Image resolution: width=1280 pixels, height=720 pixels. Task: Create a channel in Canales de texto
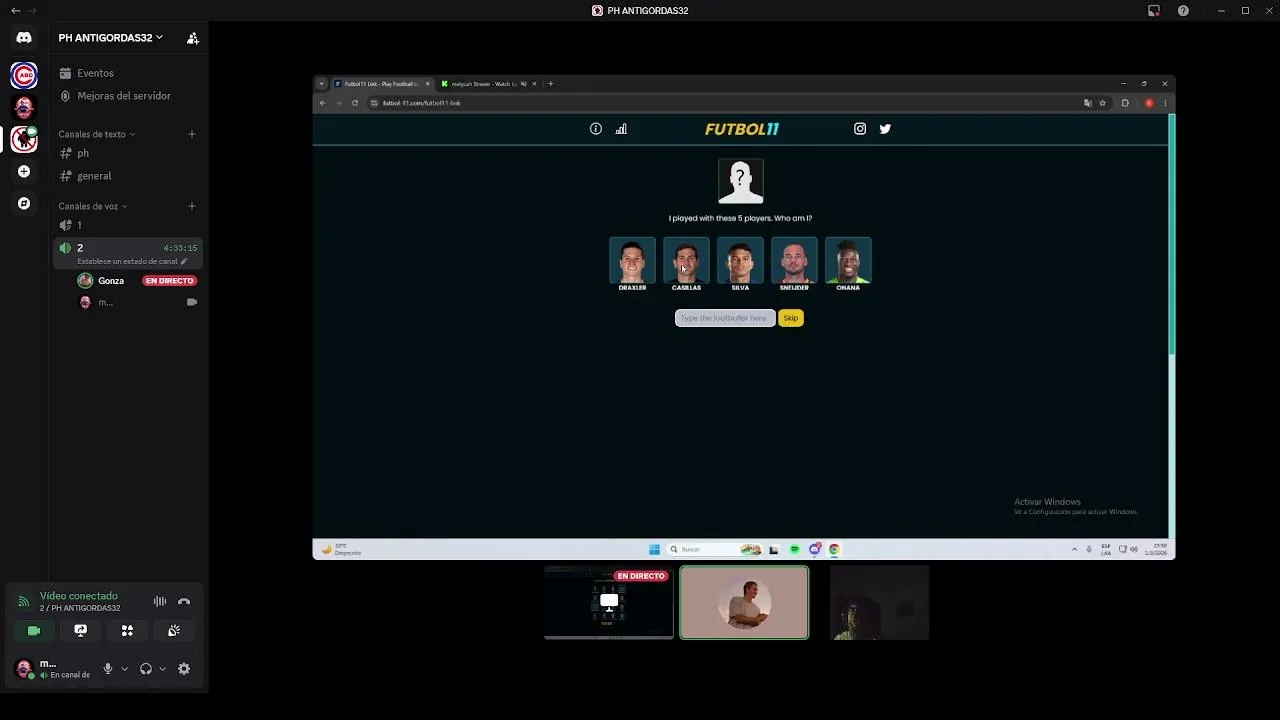pyautogui.click(x=192, y=134)
